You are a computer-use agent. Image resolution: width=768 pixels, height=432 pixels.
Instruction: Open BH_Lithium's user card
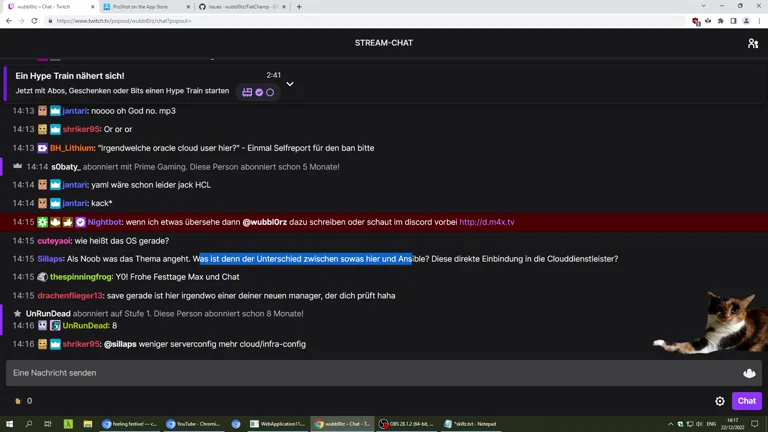pyautogui.click(x=72, y=148)
